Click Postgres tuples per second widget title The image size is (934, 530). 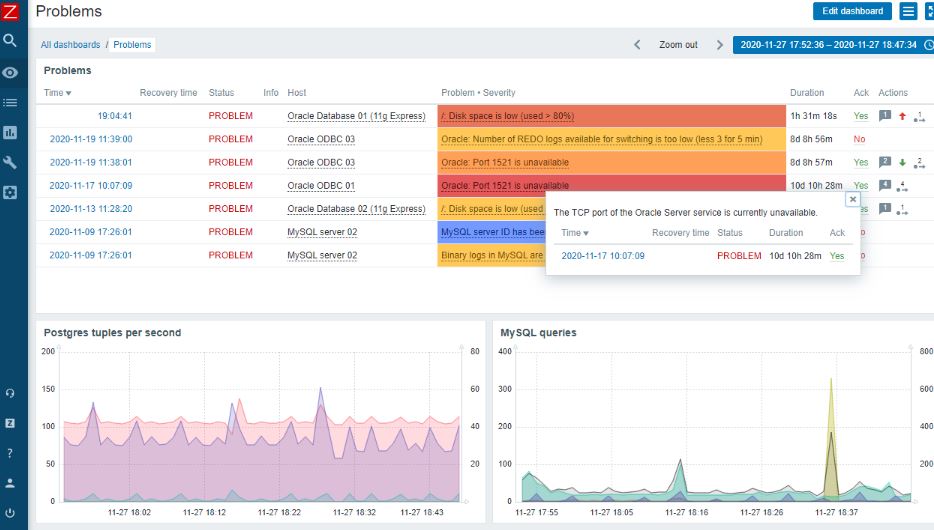point(113,333)
